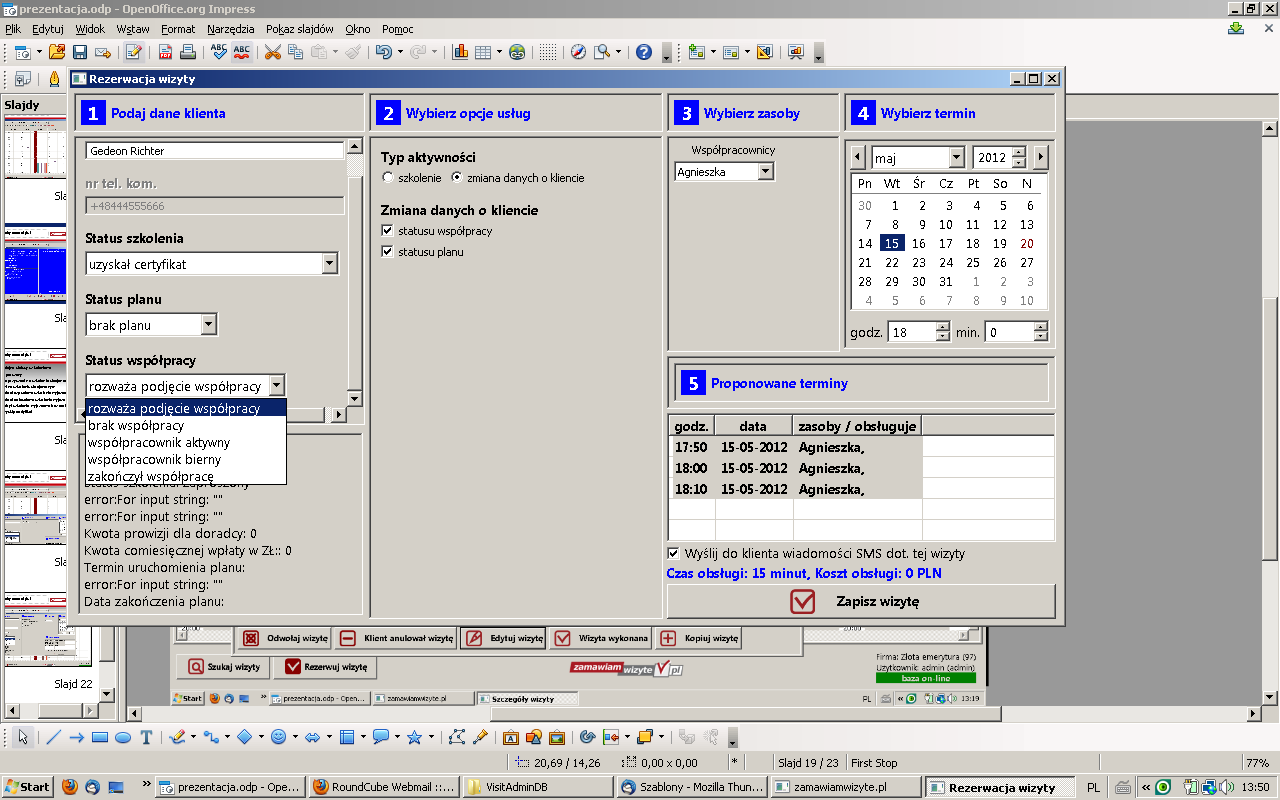
Task: Open OpenOffice Help question-mark icon
Action: [x=644, y=52]
